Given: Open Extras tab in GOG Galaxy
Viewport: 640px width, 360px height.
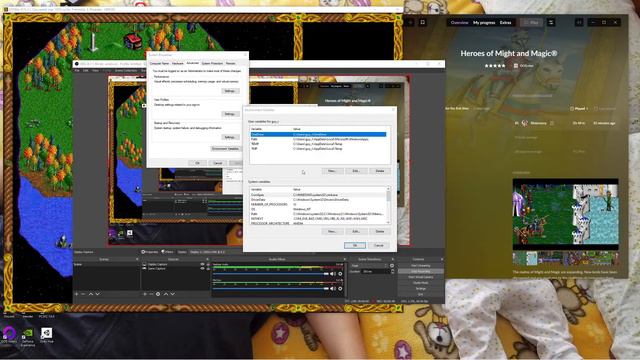Looking at the screenshot, I should click(x=505, y=22).
